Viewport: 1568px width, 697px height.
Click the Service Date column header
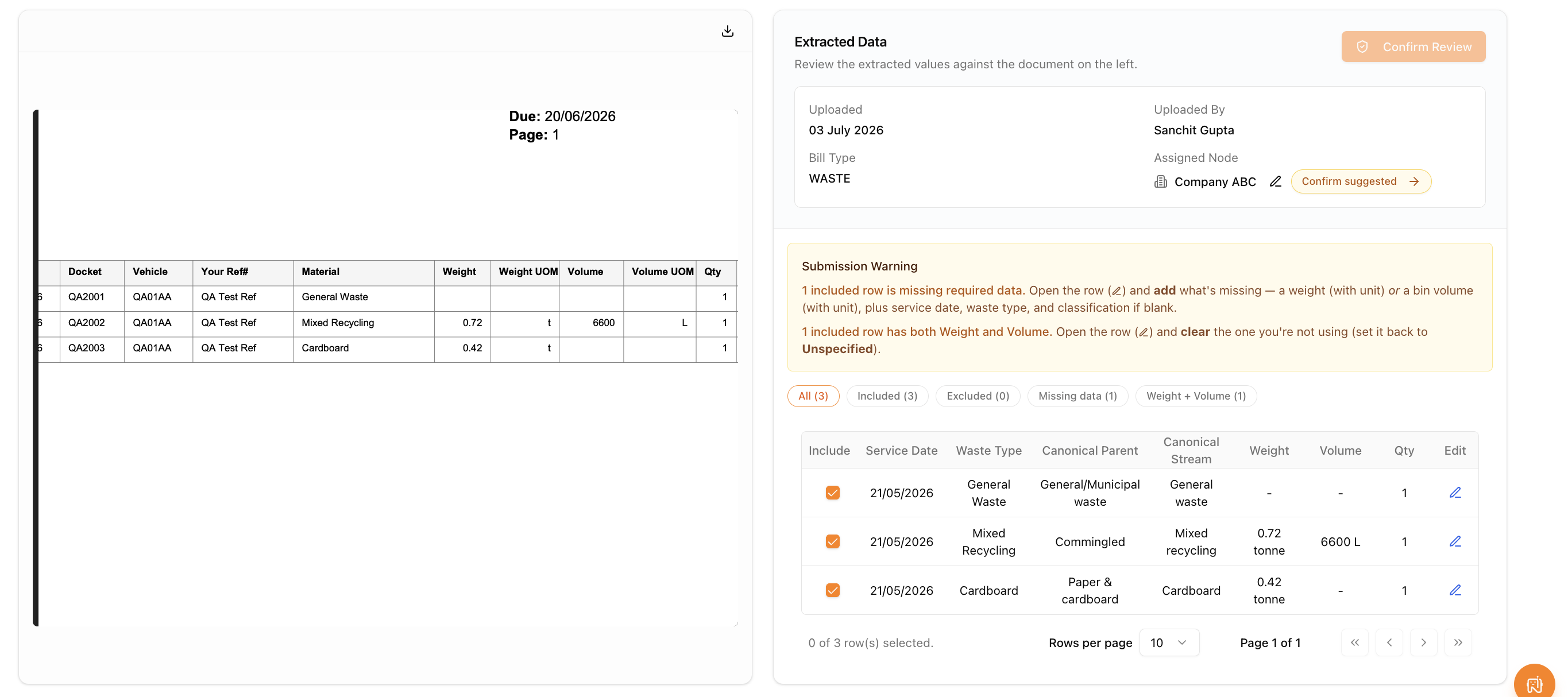(901, 451)
